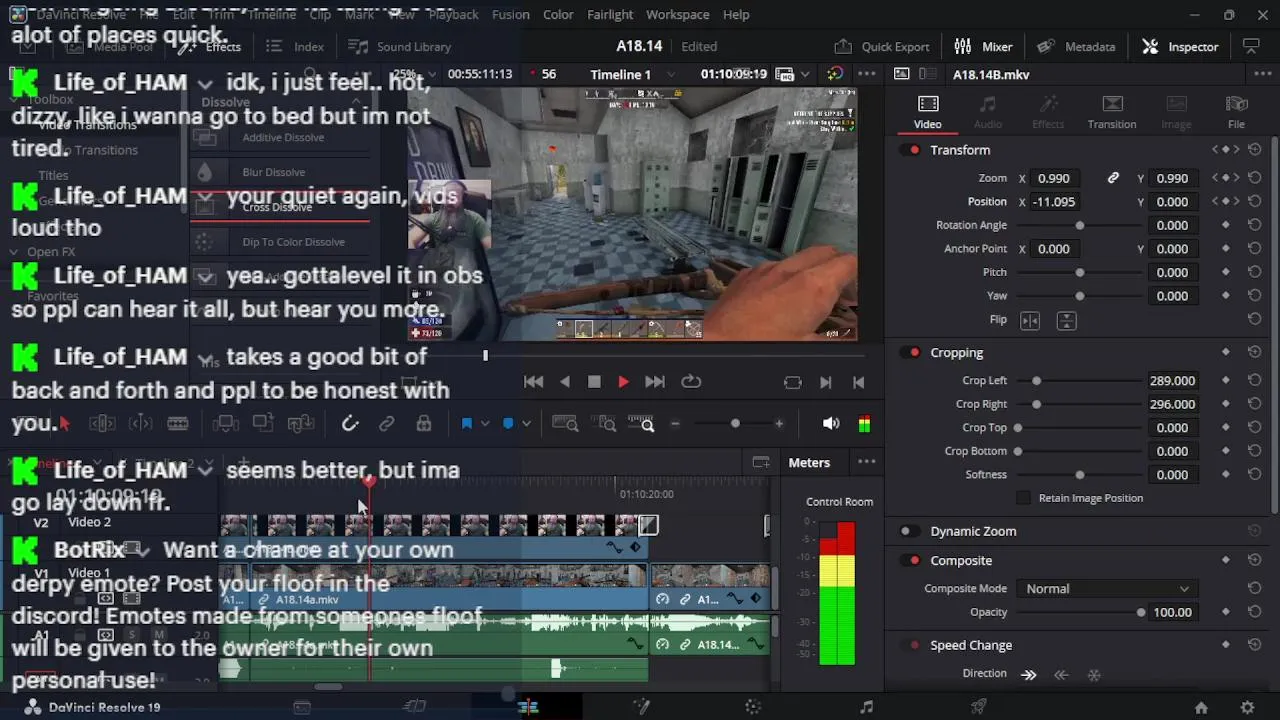Switch to Inspector Transition tab
The height and width of the screenshot is (720, 1280).
click(1112, 112)
